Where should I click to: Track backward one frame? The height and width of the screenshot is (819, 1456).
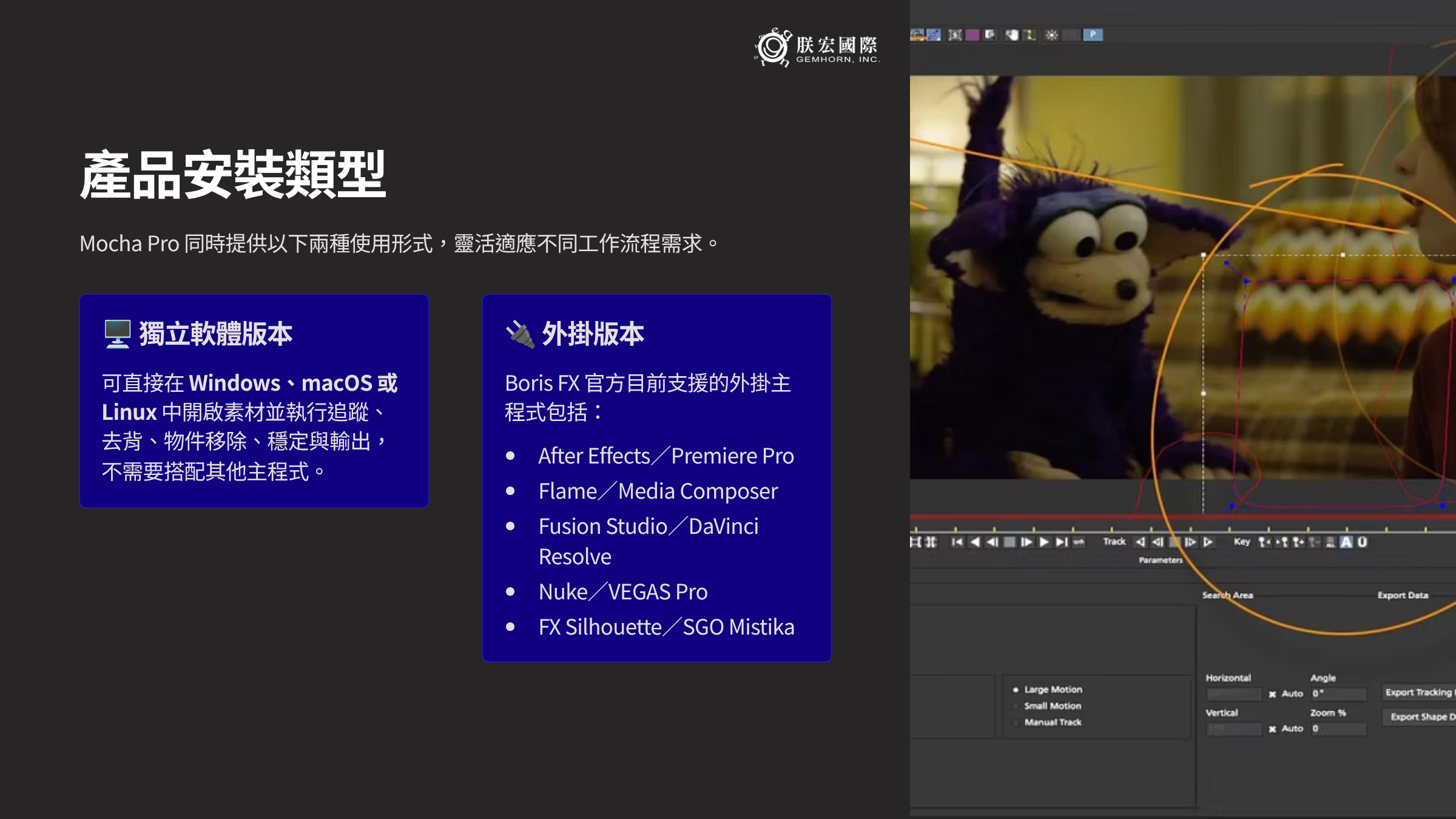point(1158,542)
